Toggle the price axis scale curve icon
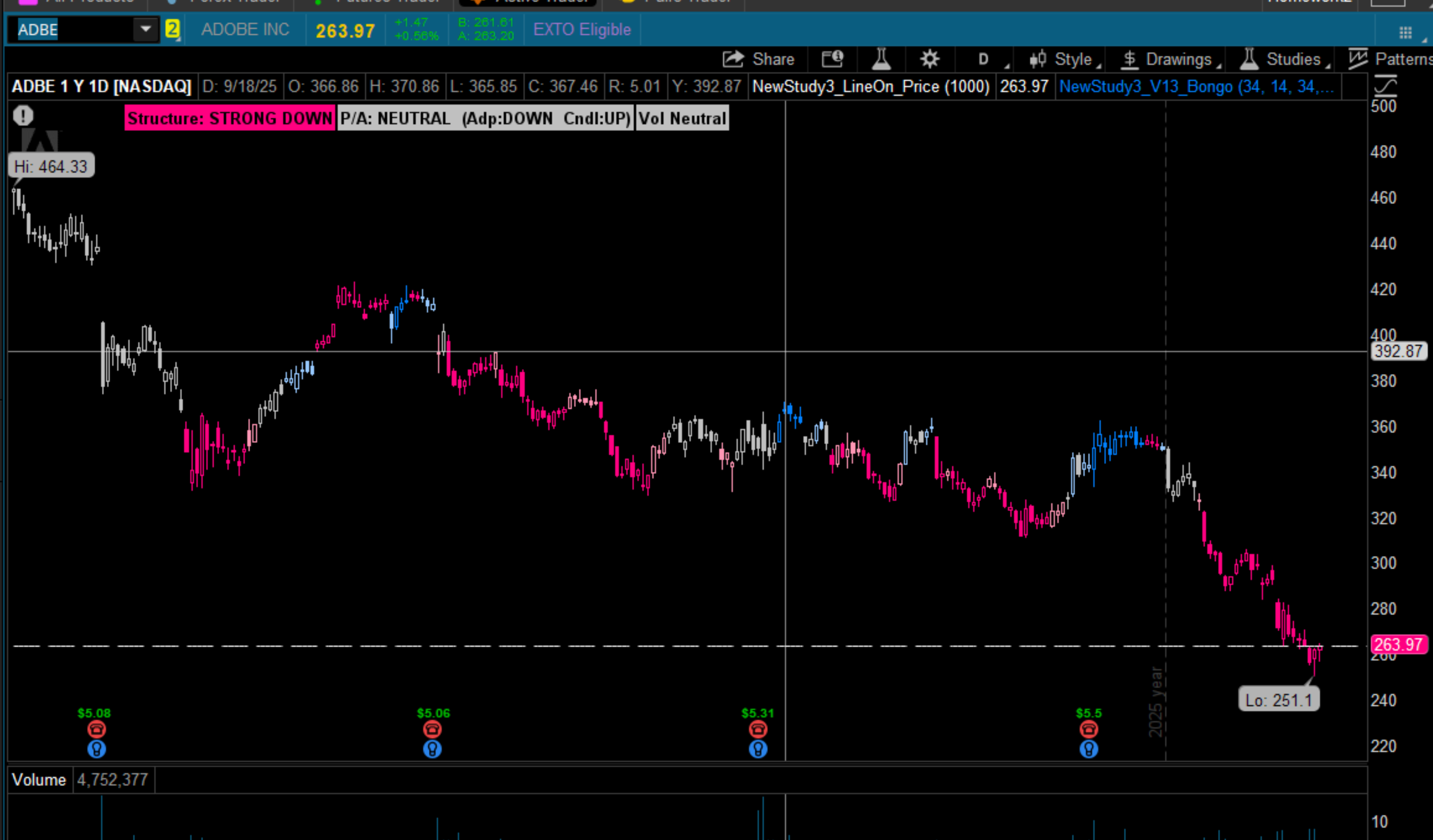This screenshot has width=1433, height=840. coord(1385,86)
